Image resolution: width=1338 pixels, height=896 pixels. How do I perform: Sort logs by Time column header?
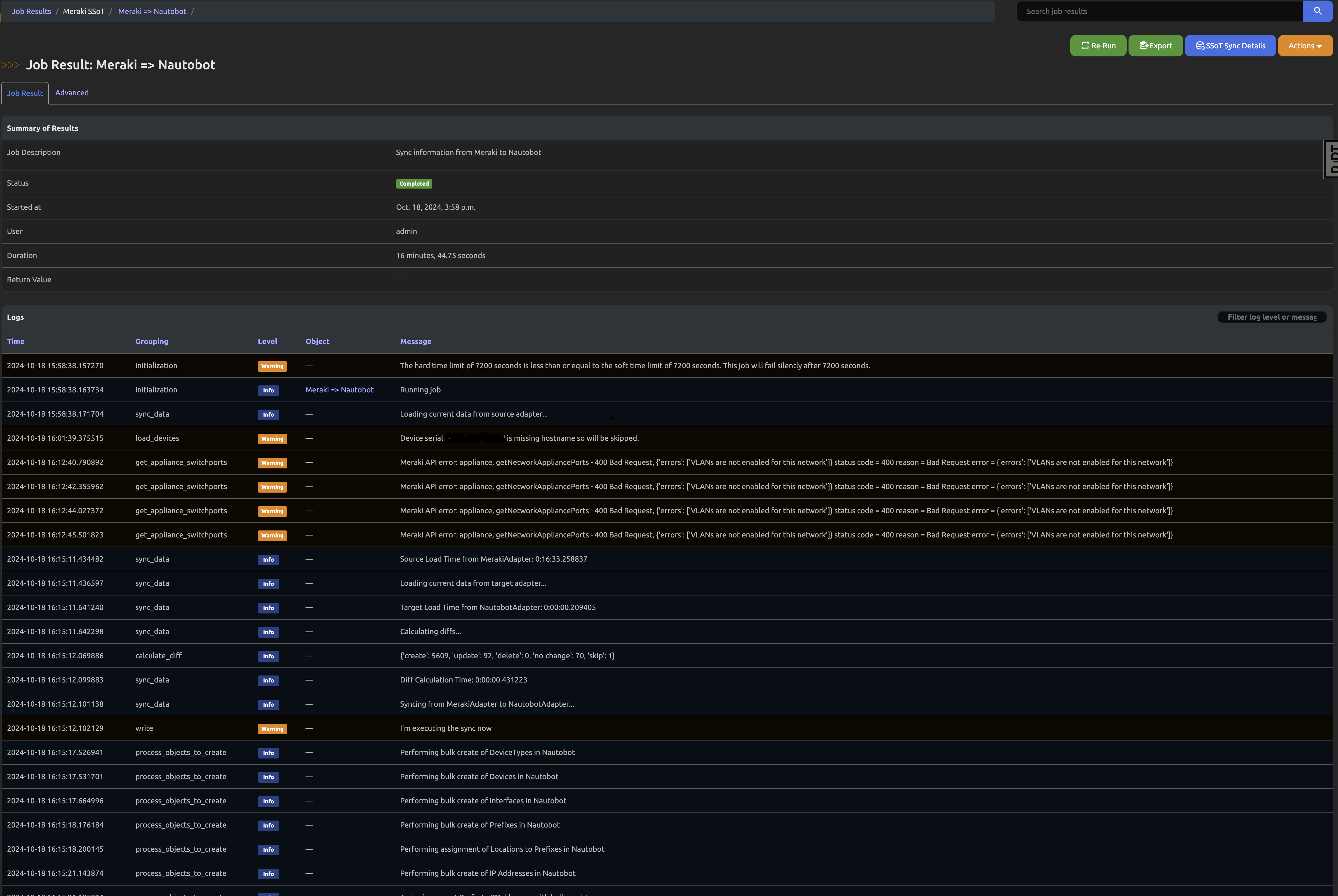click(x=15, y=341)
